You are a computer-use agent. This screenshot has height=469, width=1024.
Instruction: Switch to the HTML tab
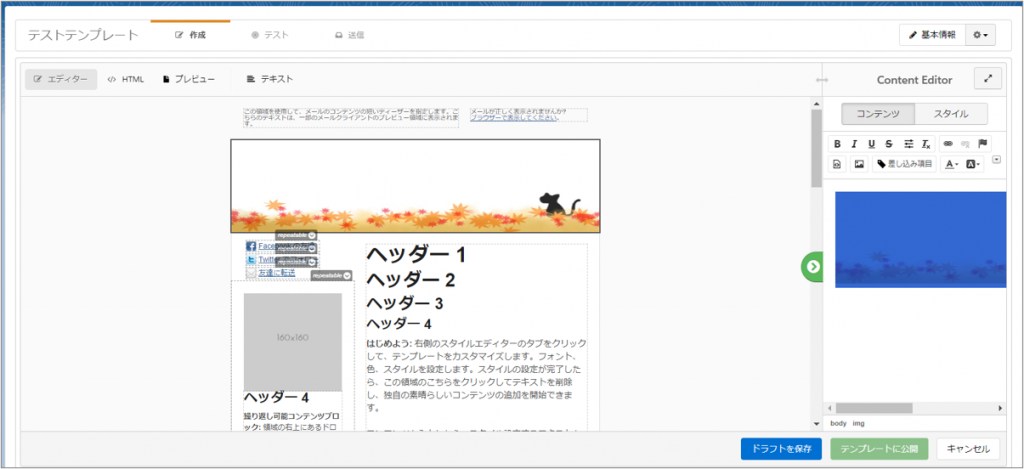[x=126, y=79]
